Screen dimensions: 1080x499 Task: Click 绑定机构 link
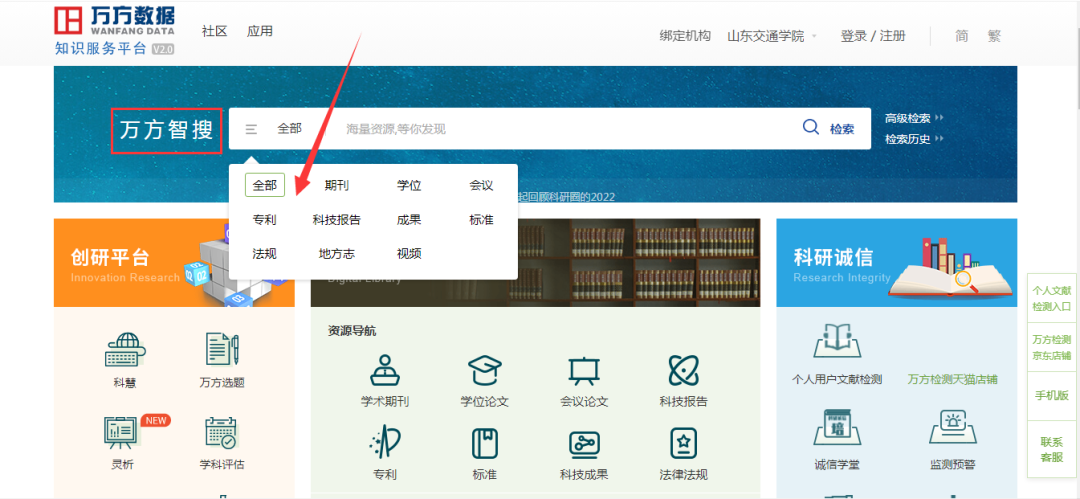[x=685, y=36]
